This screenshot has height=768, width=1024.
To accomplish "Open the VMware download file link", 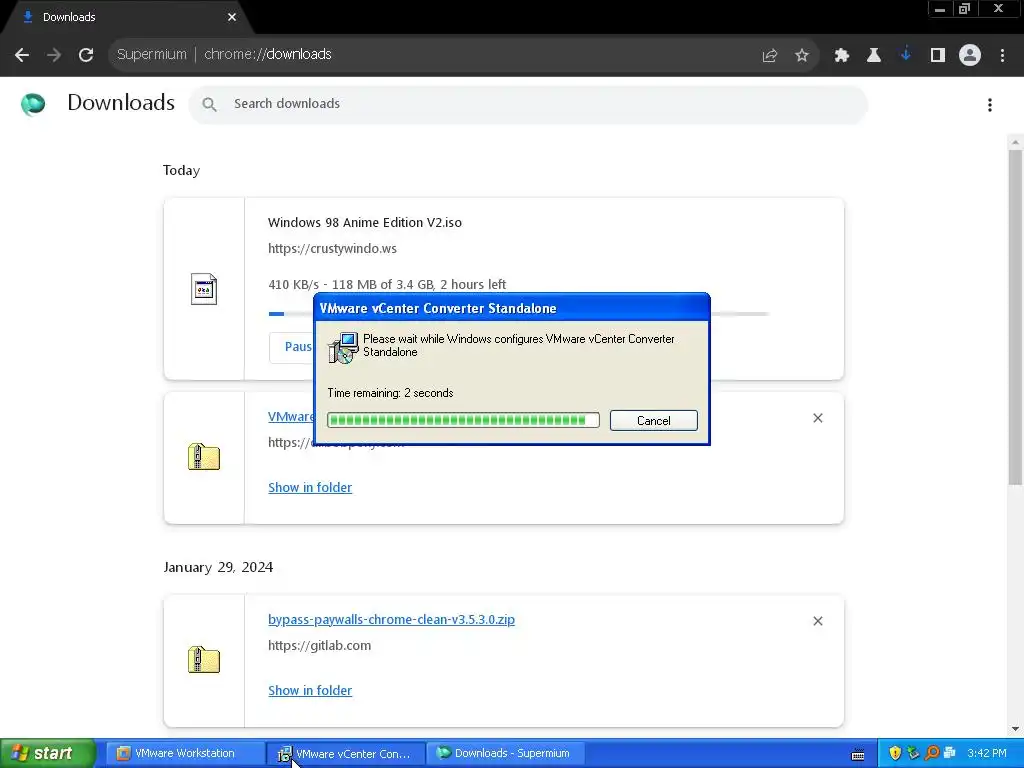I will pos(291,417).
